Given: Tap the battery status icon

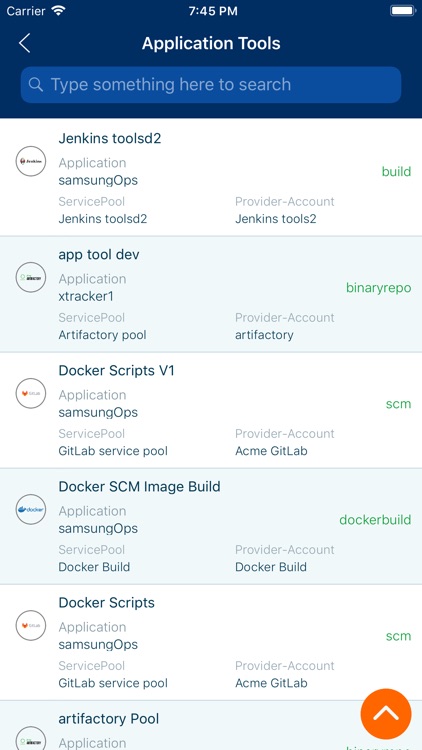Looking at the screenshot, I should pyautogui.click(x=402, y=11).
